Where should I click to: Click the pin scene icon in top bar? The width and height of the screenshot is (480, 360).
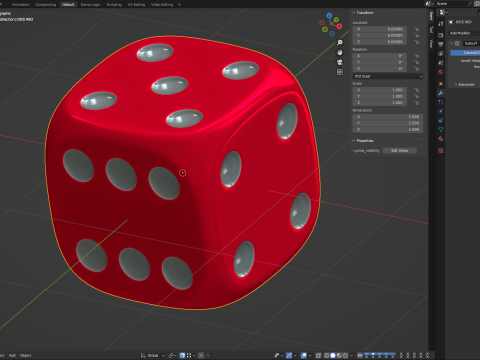pos(470,4)
